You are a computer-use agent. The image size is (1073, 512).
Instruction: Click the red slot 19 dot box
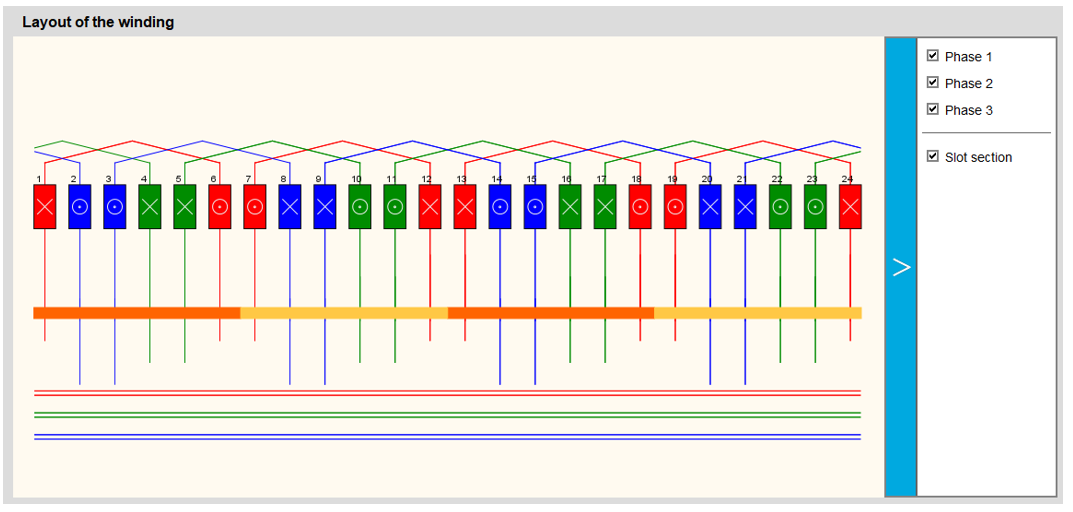click(x=675, y=207)
